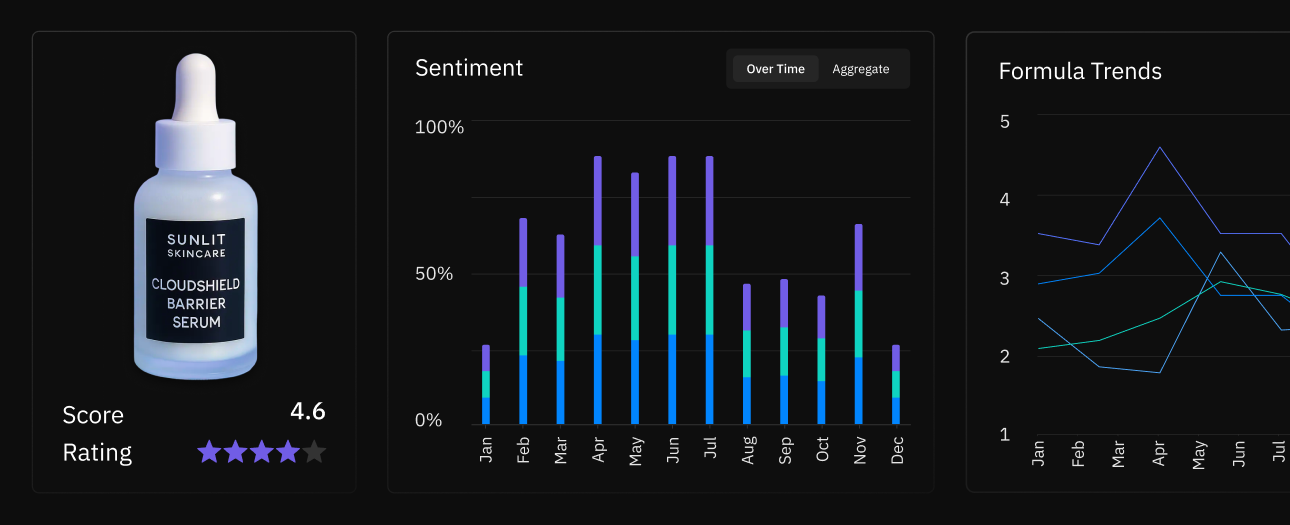Click the Formula Trends heading

coord(1080,71)
